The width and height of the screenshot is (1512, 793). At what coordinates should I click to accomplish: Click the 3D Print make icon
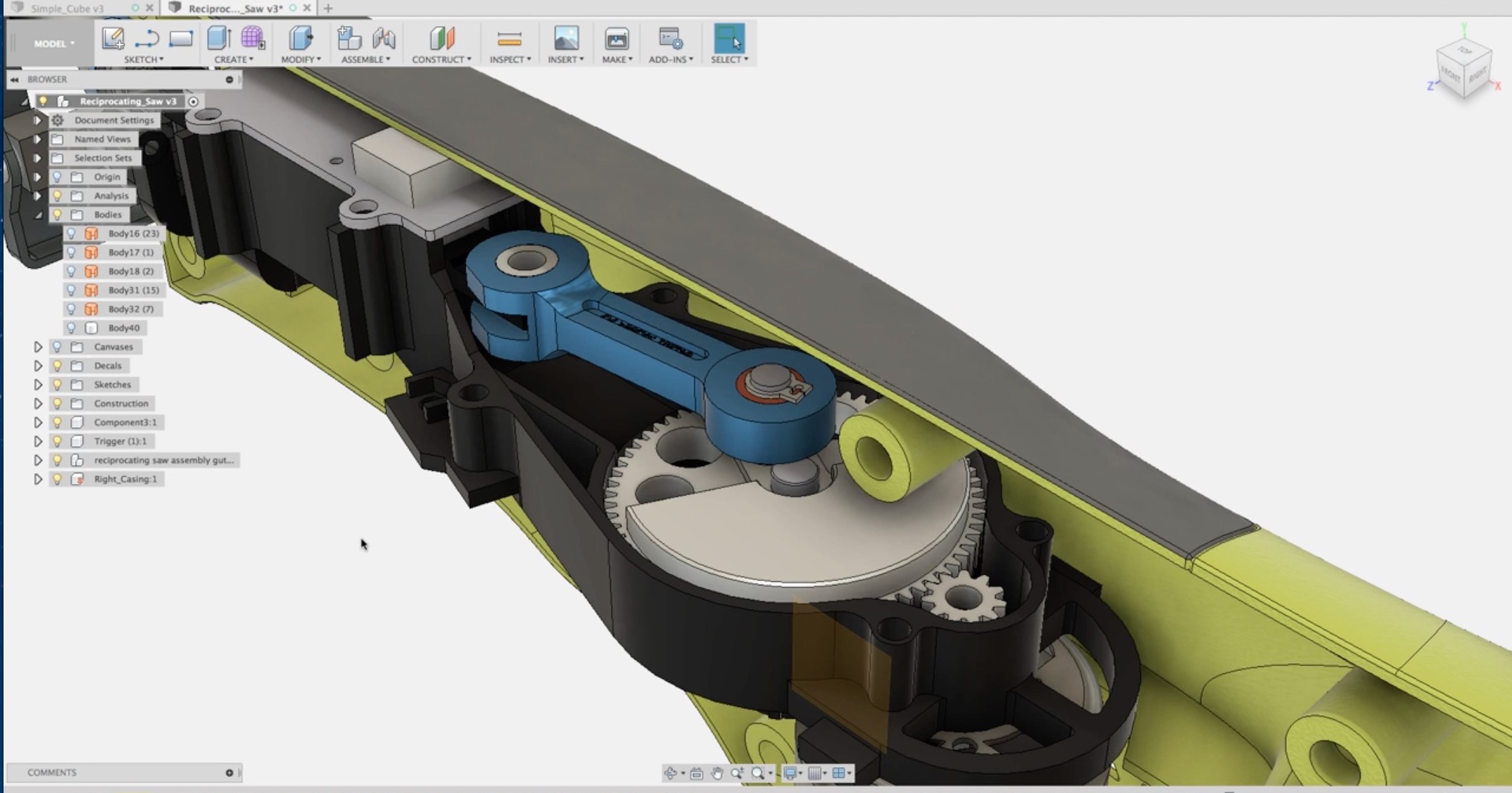tap(616, 39)
